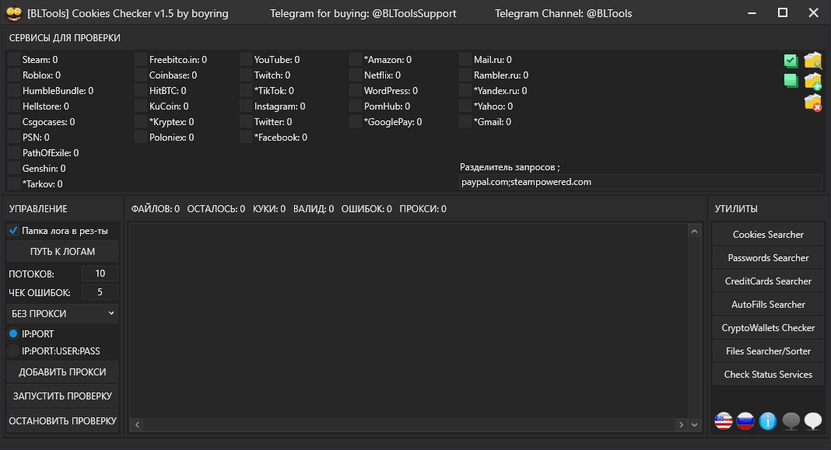Click the ЧЕК ОШИБОК field showing 5
831x450 pixels.
pyautogui.click(x=100, y=292)
